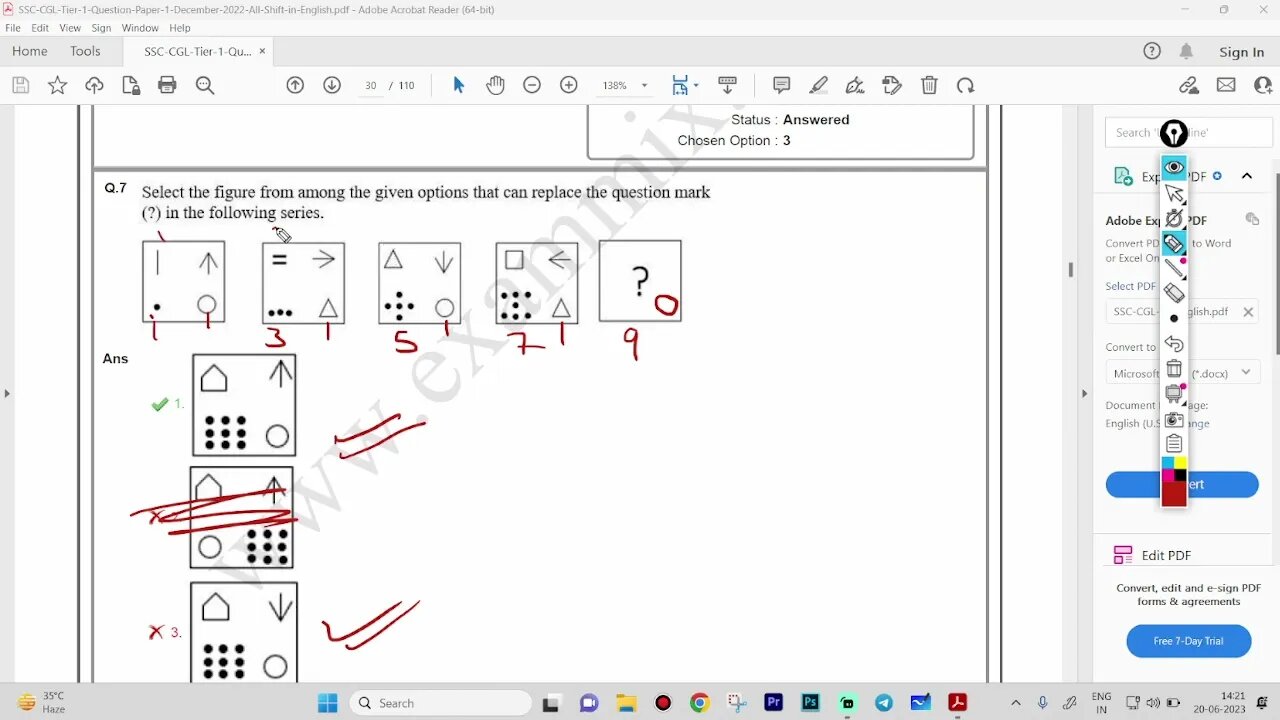Click the find text magnifier icon
The width and height of the screenshot is (1280, 720).
click(205, 86)
